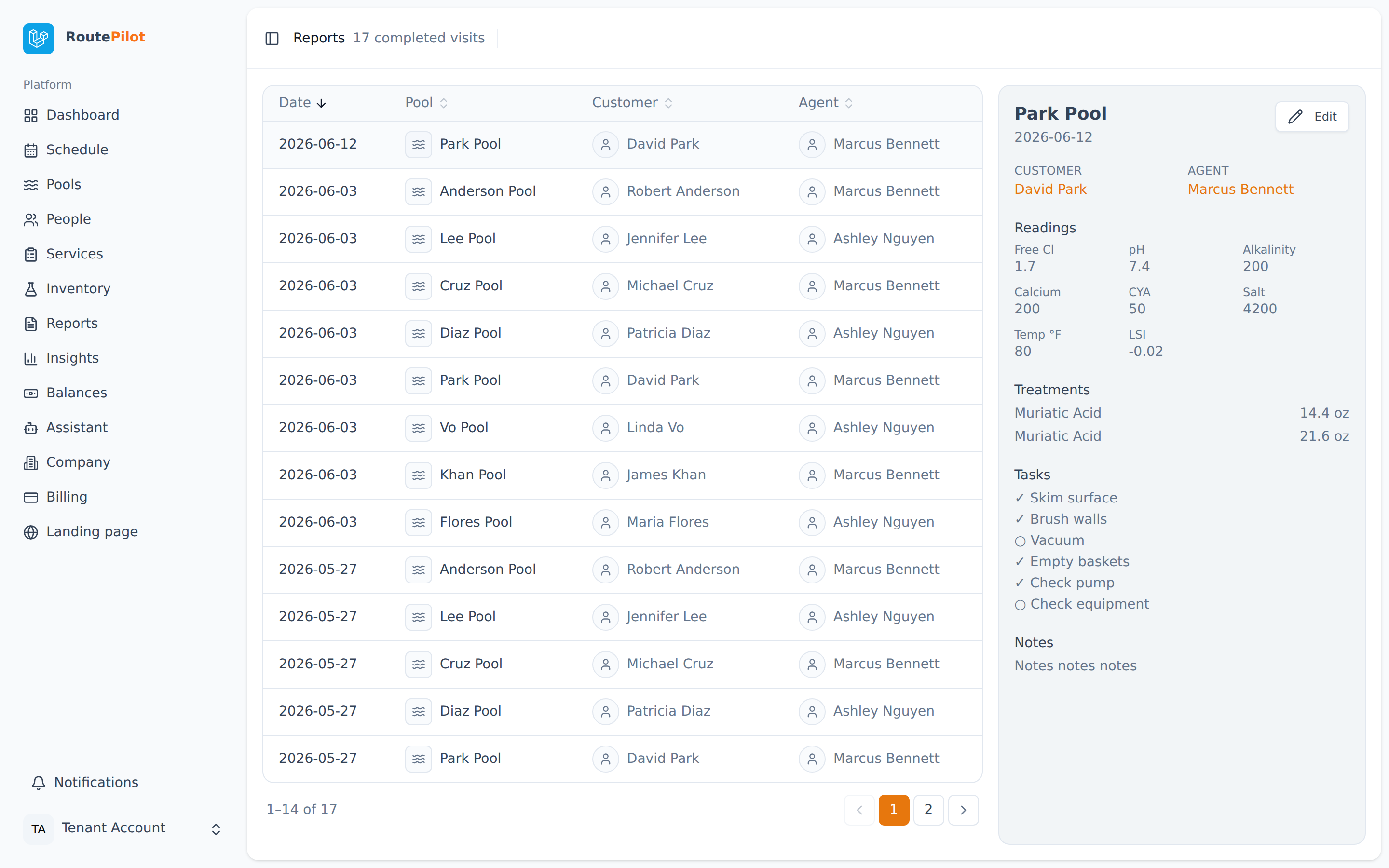Go to previous page arrow
Image resolution: width=1389 pixels, height=868 pixels.
coord(859,810)
